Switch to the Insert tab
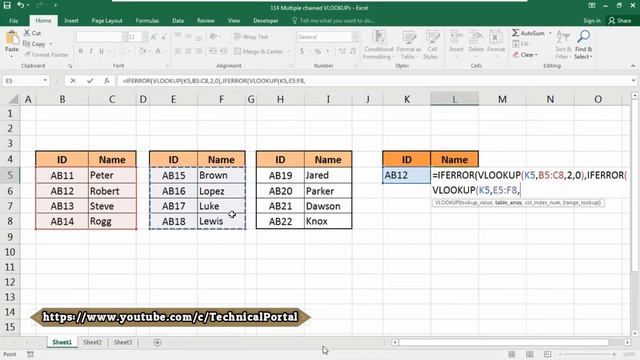640x360 pixels. pyautogui.click(x=71, y=21)
